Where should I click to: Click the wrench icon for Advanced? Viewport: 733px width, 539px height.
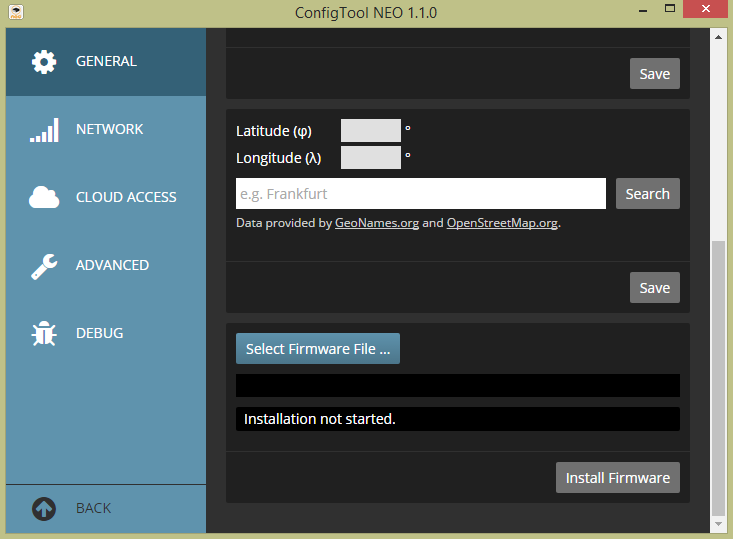[x=44, y=266]
